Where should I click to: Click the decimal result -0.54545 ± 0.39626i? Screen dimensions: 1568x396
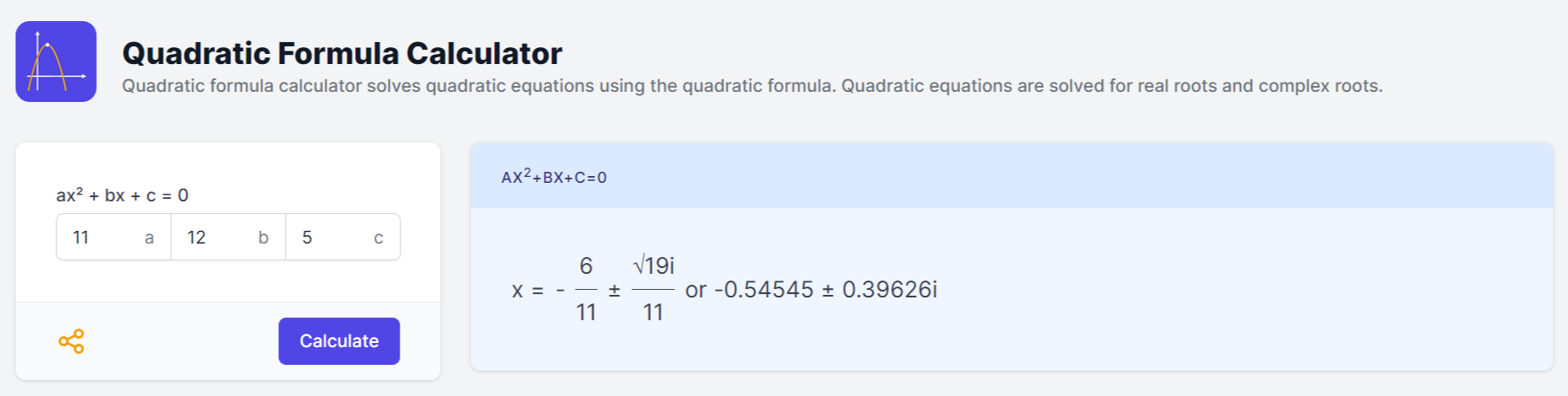tap(825, 290)
